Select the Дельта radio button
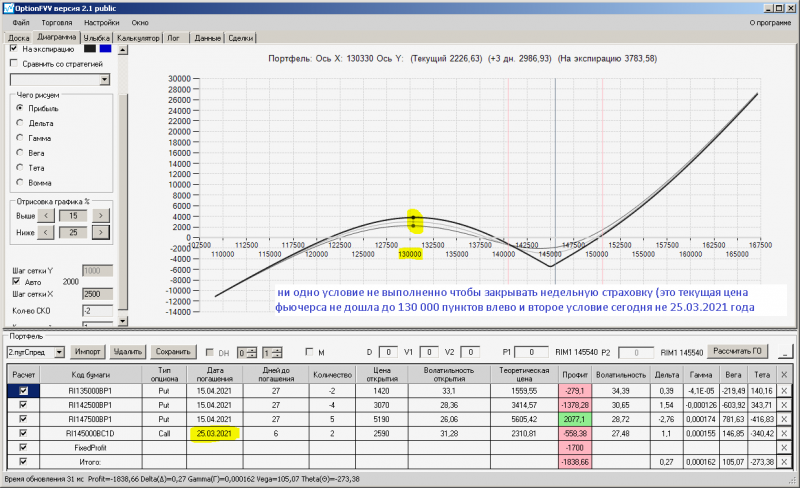Screen dimensions: 800x488 20,122
